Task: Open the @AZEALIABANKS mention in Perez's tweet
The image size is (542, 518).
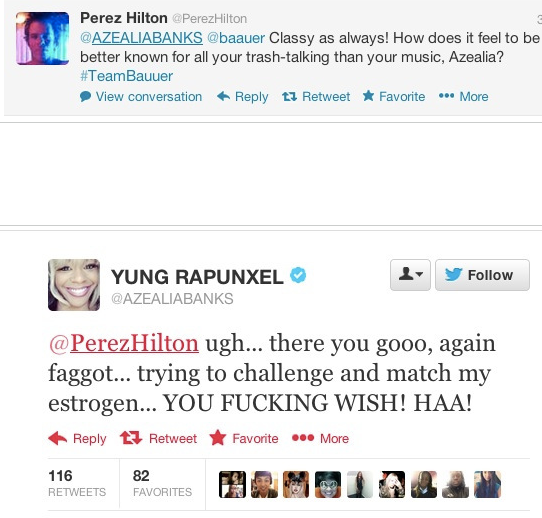Action: pyautogui.click(x=141, y=38)
